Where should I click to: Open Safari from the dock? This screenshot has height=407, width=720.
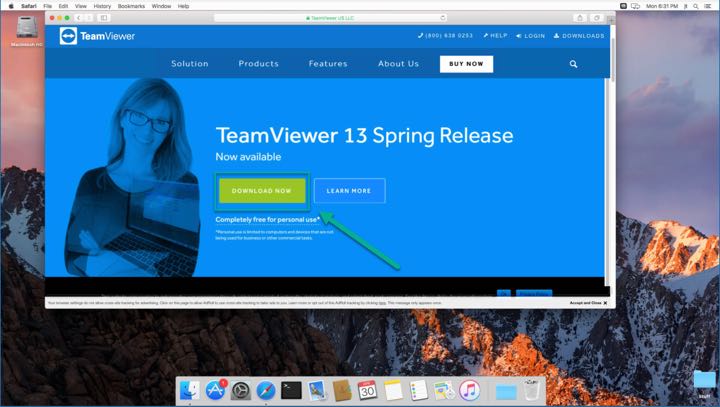click(266, 391)
